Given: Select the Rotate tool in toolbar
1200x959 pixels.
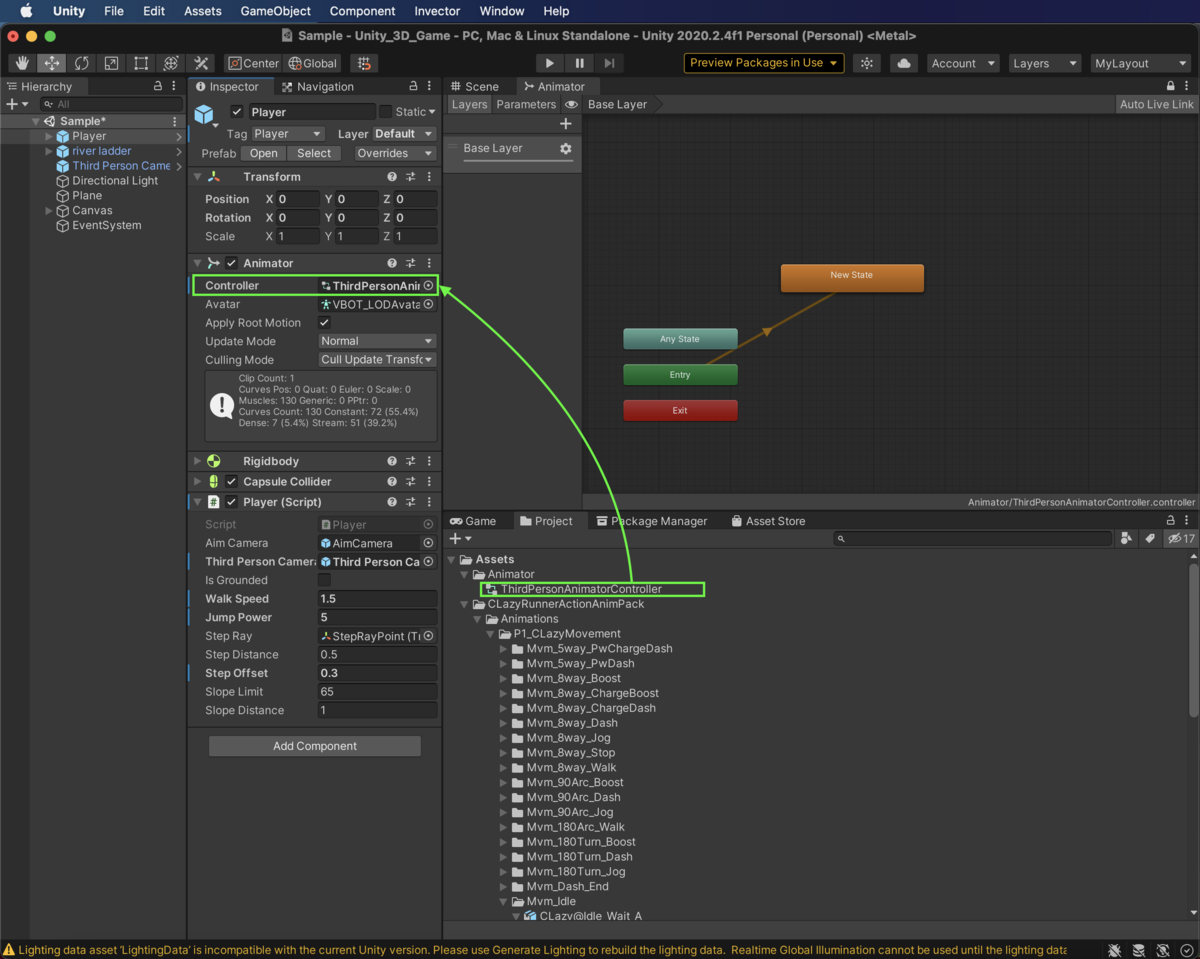Looking at the screenshot, I should pos(82,63).
